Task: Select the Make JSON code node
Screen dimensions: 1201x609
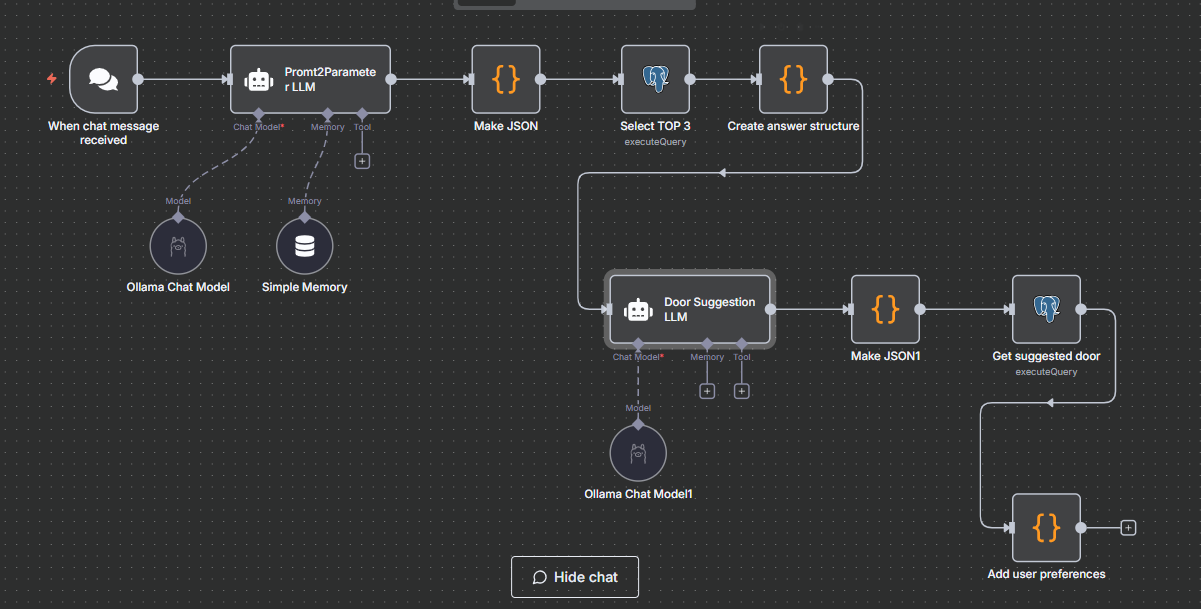Action: click(506, 79)
